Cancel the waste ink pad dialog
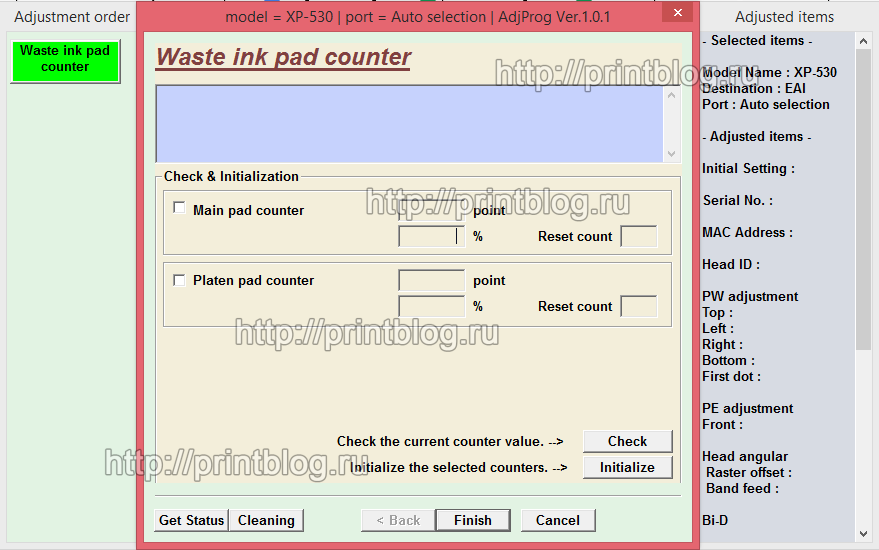 558,520
